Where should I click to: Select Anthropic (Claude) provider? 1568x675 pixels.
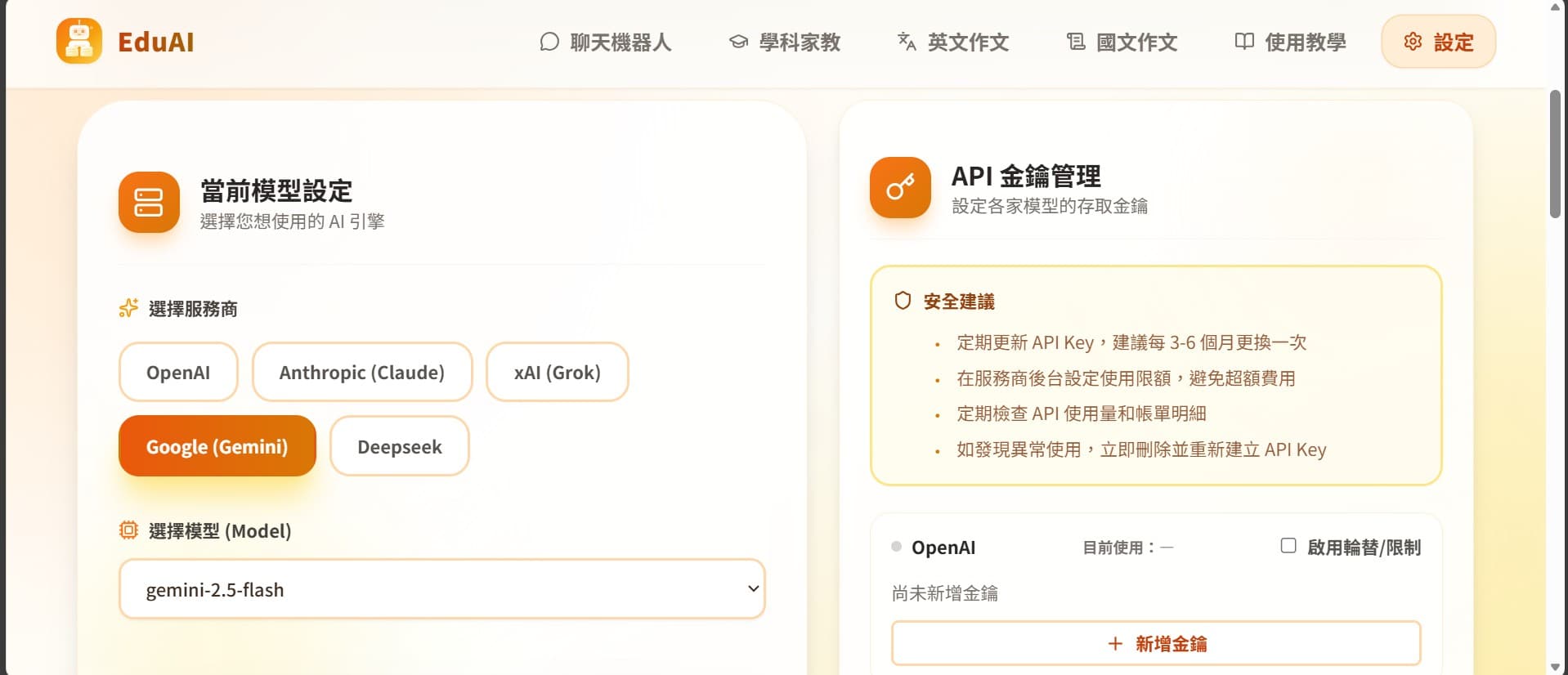point(362,372)
